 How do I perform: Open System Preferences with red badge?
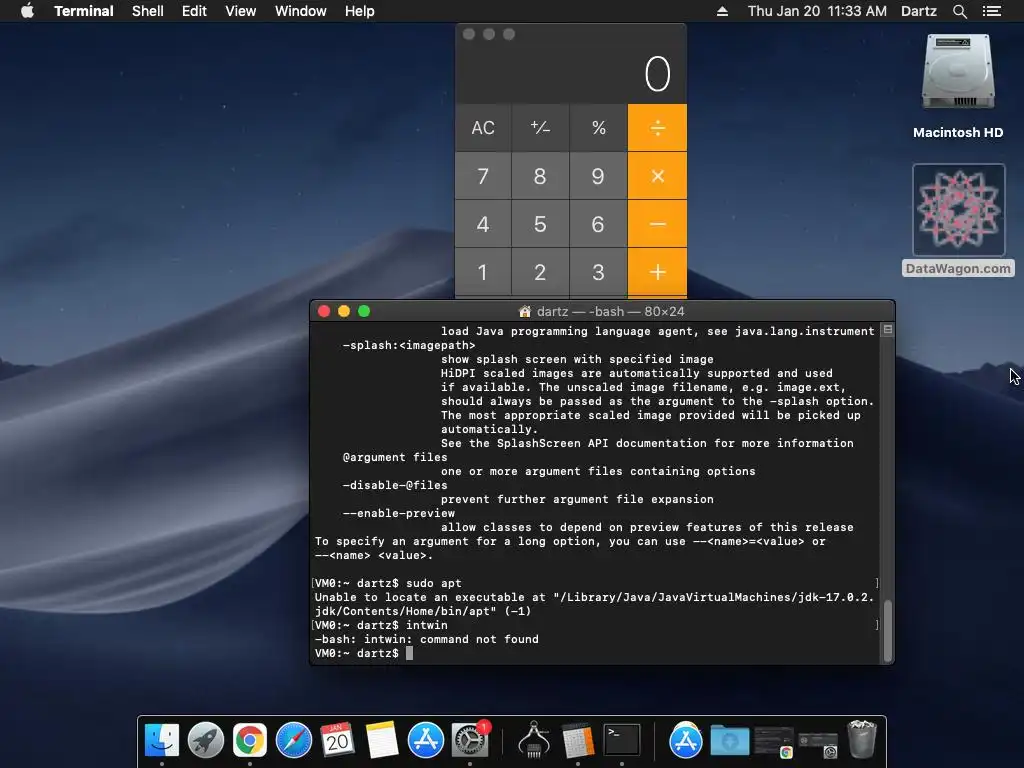click(x=470, y=741)
